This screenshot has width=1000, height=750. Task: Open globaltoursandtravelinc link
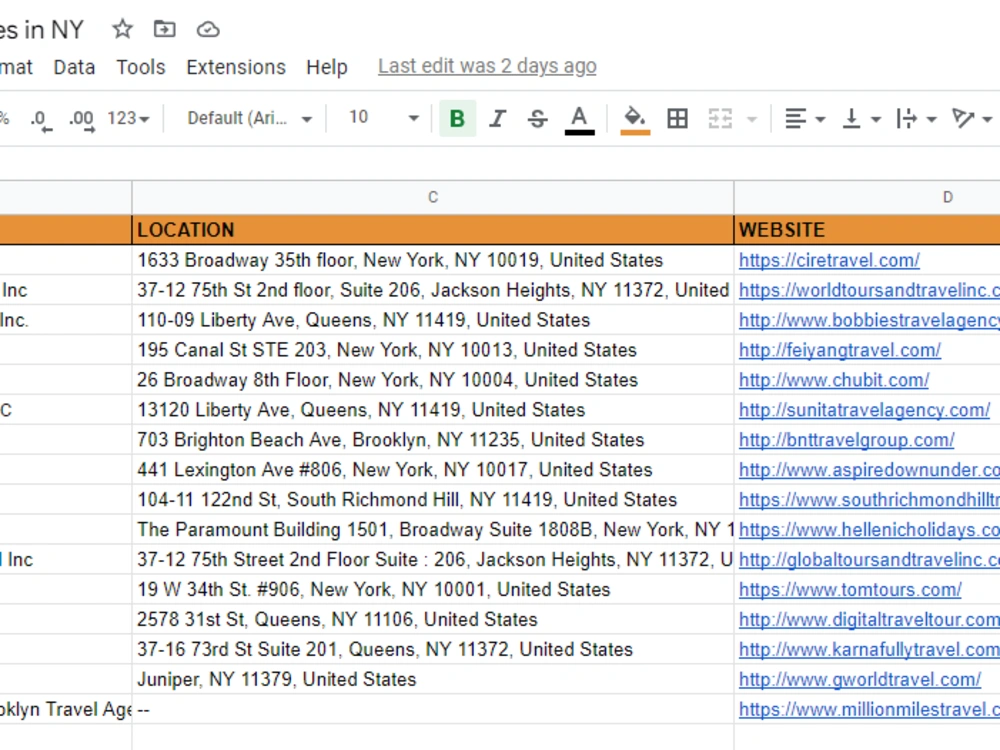pos(869,560)
